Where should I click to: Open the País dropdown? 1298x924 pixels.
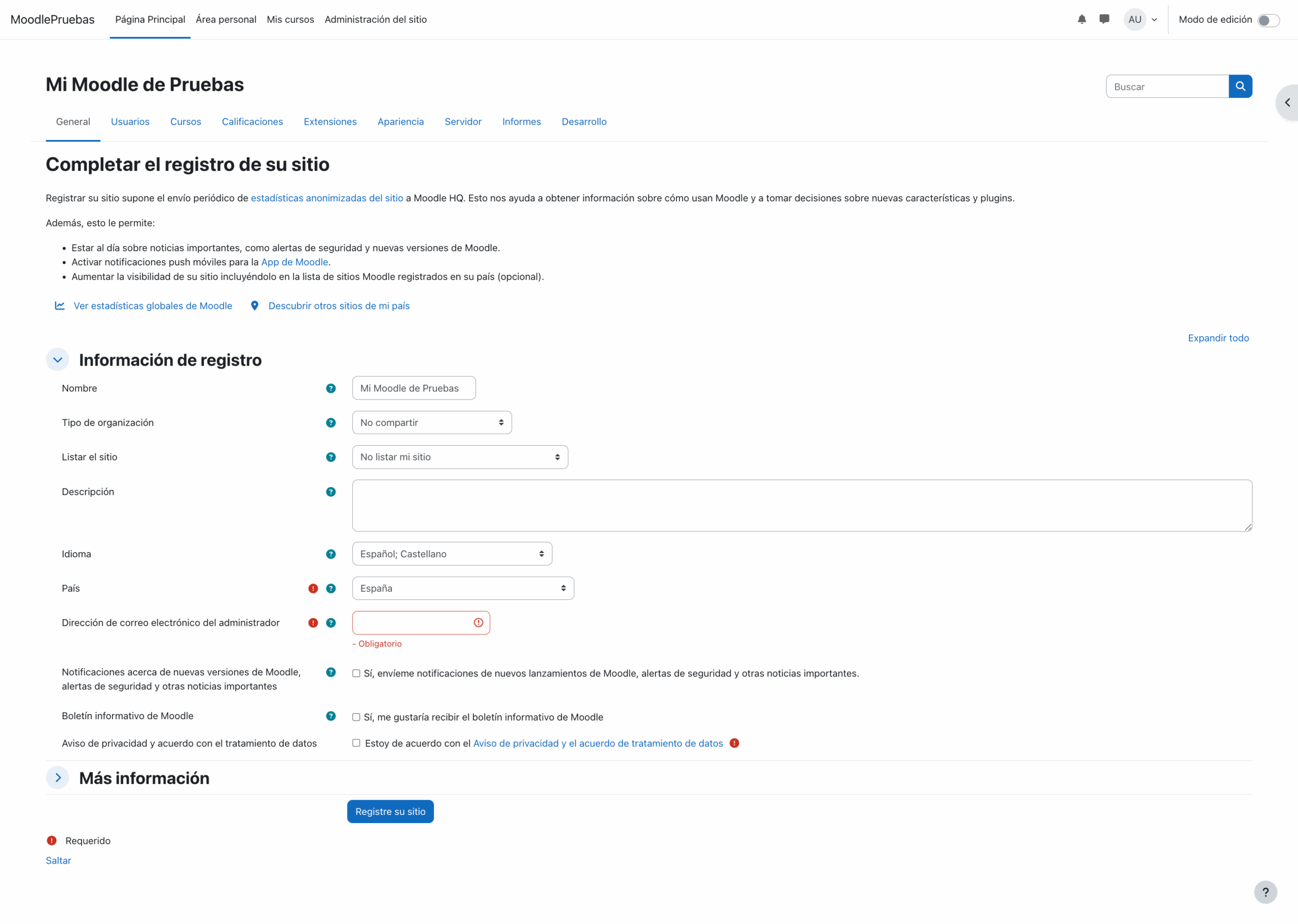click(x=463, y=588)
